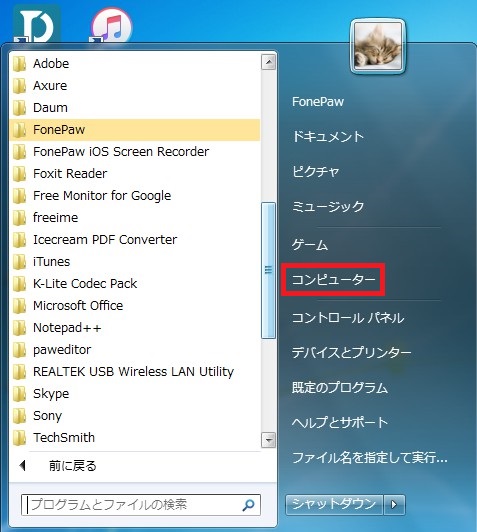477x532 pixels.
Task: Click the Foxit Reader folder icon
Action: (19, 174)
